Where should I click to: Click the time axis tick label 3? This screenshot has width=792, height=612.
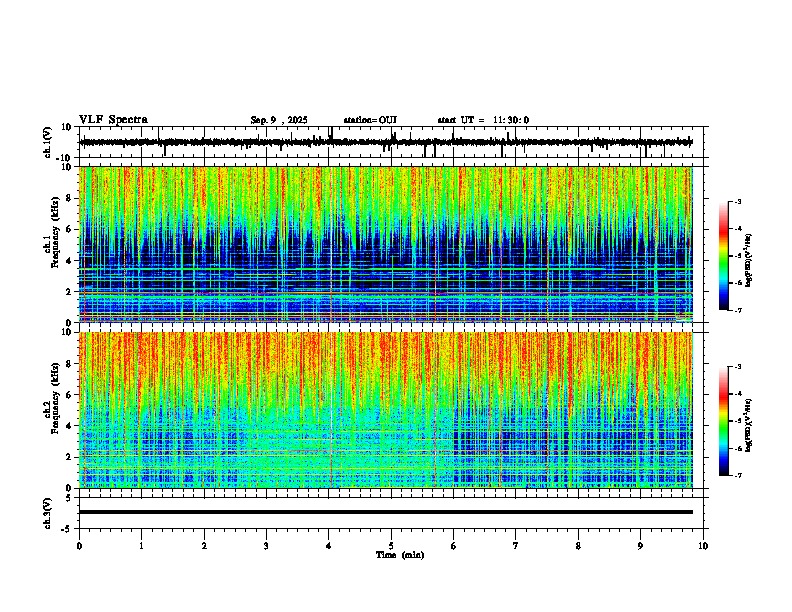[x=266, y=546]
